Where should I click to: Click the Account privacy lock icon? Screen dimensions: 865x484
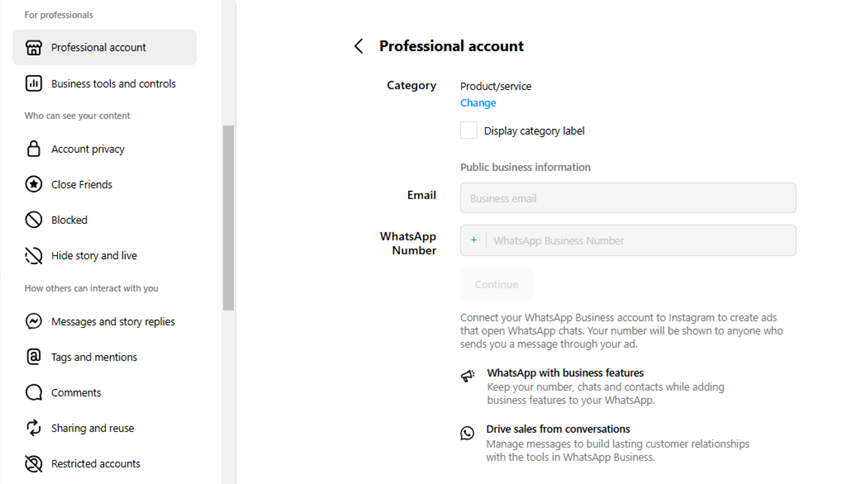pyautogui.click(x=34, y=148)
